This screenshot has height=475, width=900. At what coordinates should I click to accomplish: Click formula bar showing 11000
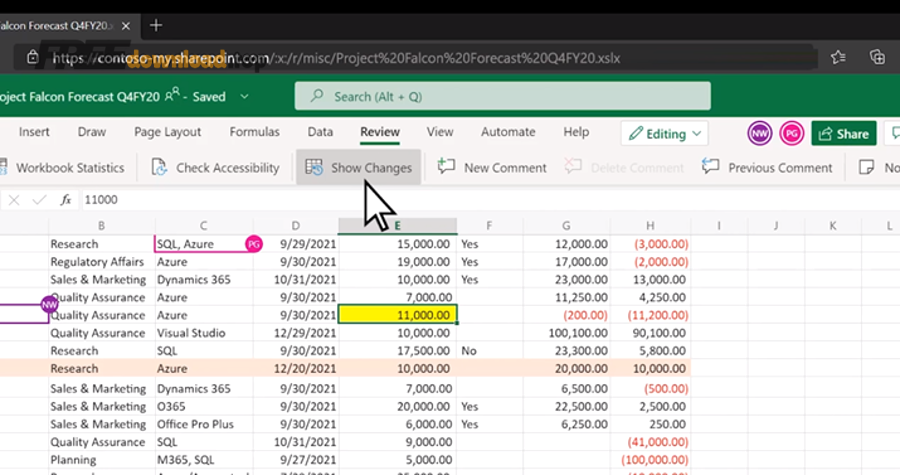[x=491, y=200]
